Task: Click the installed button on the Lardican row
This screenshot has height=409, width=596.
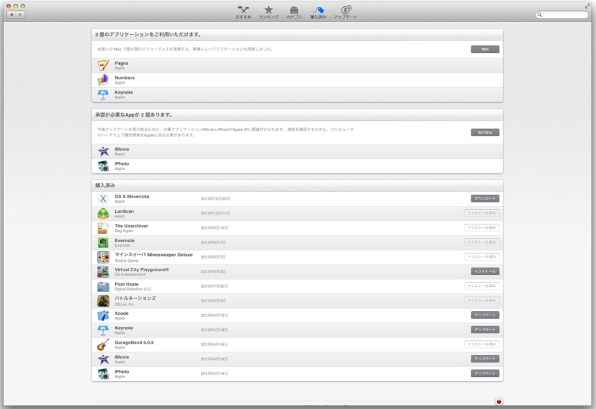Action: [482, 213]
